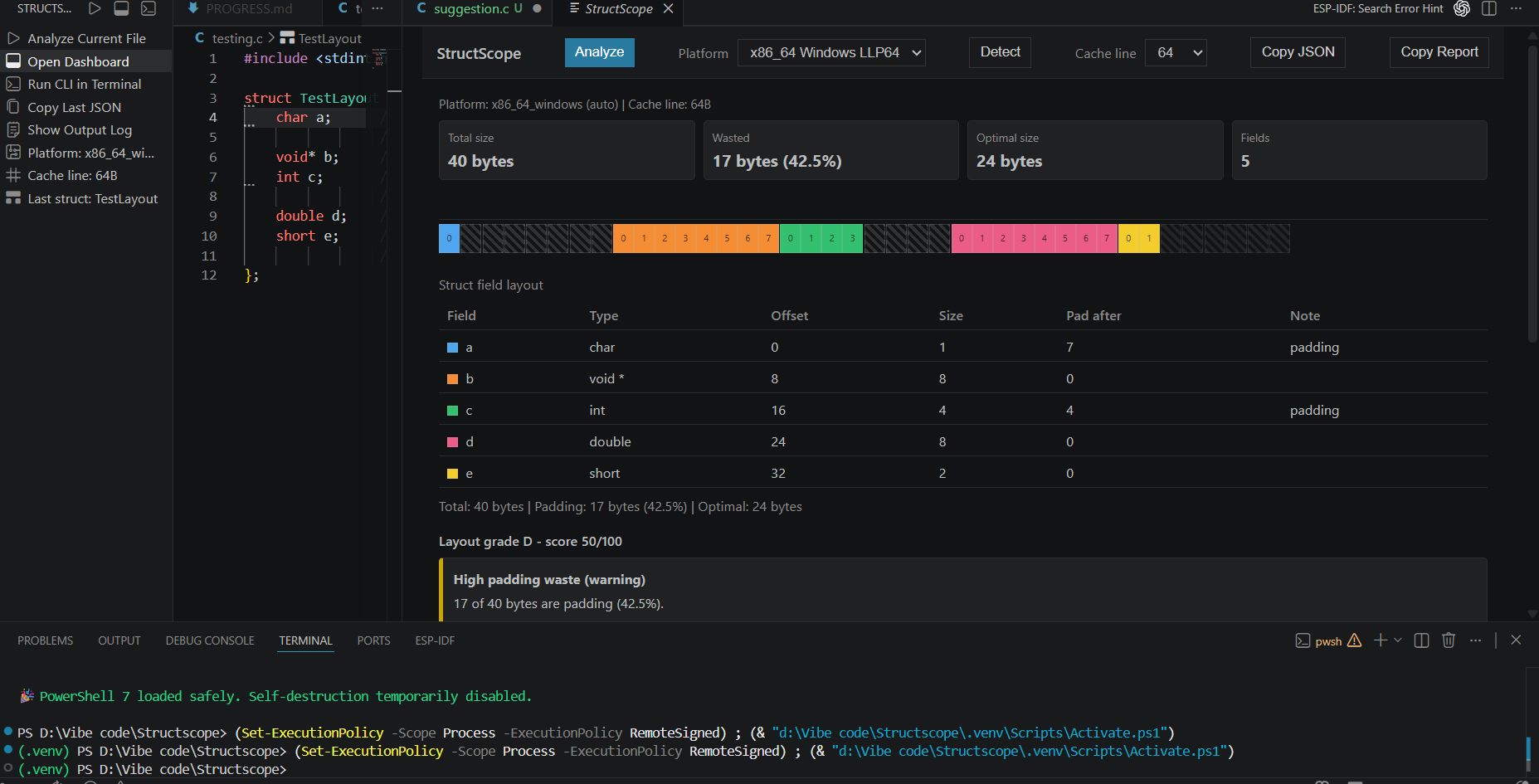
Task: Click the TestLayout breadcrumb
Action: [329, 38]
